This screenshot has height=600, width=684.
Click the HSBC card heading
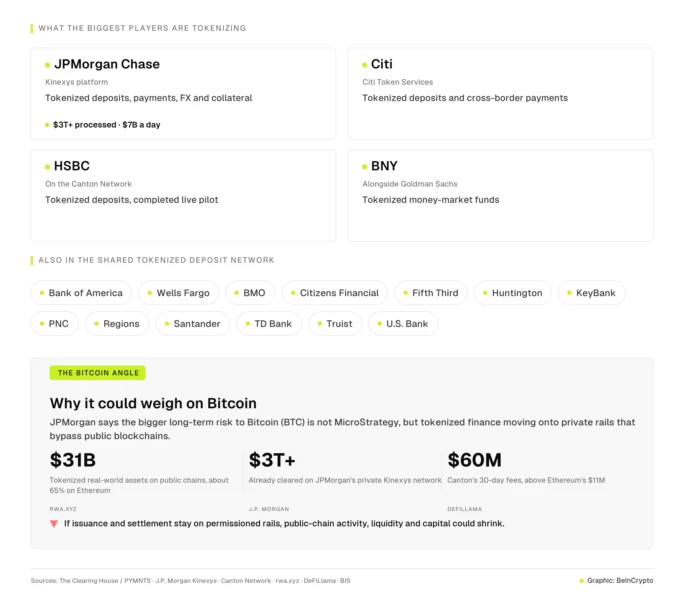[72, 166]
